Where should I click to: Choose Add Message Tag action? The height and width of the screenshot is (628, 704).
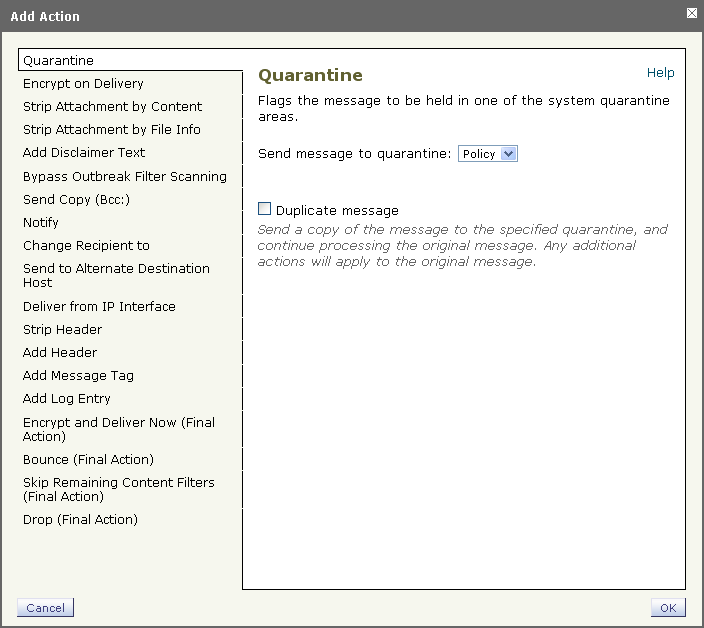click(78, 375)
